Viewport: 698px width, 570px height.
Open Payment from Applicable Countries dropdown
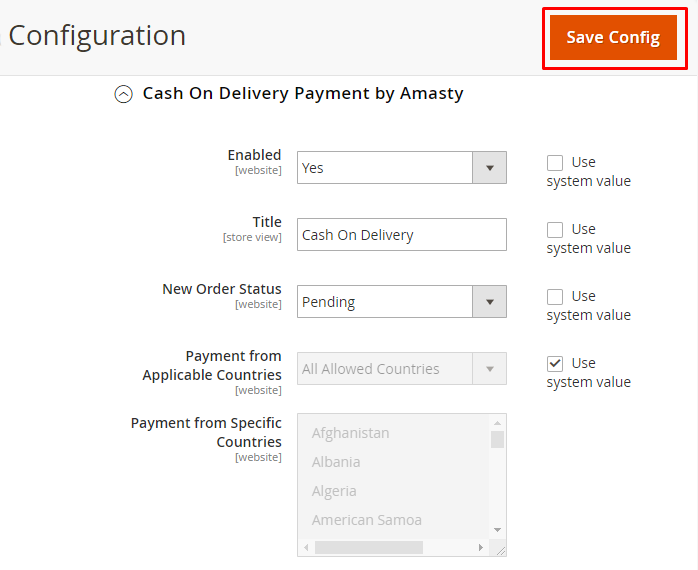[x=401, y=369]
